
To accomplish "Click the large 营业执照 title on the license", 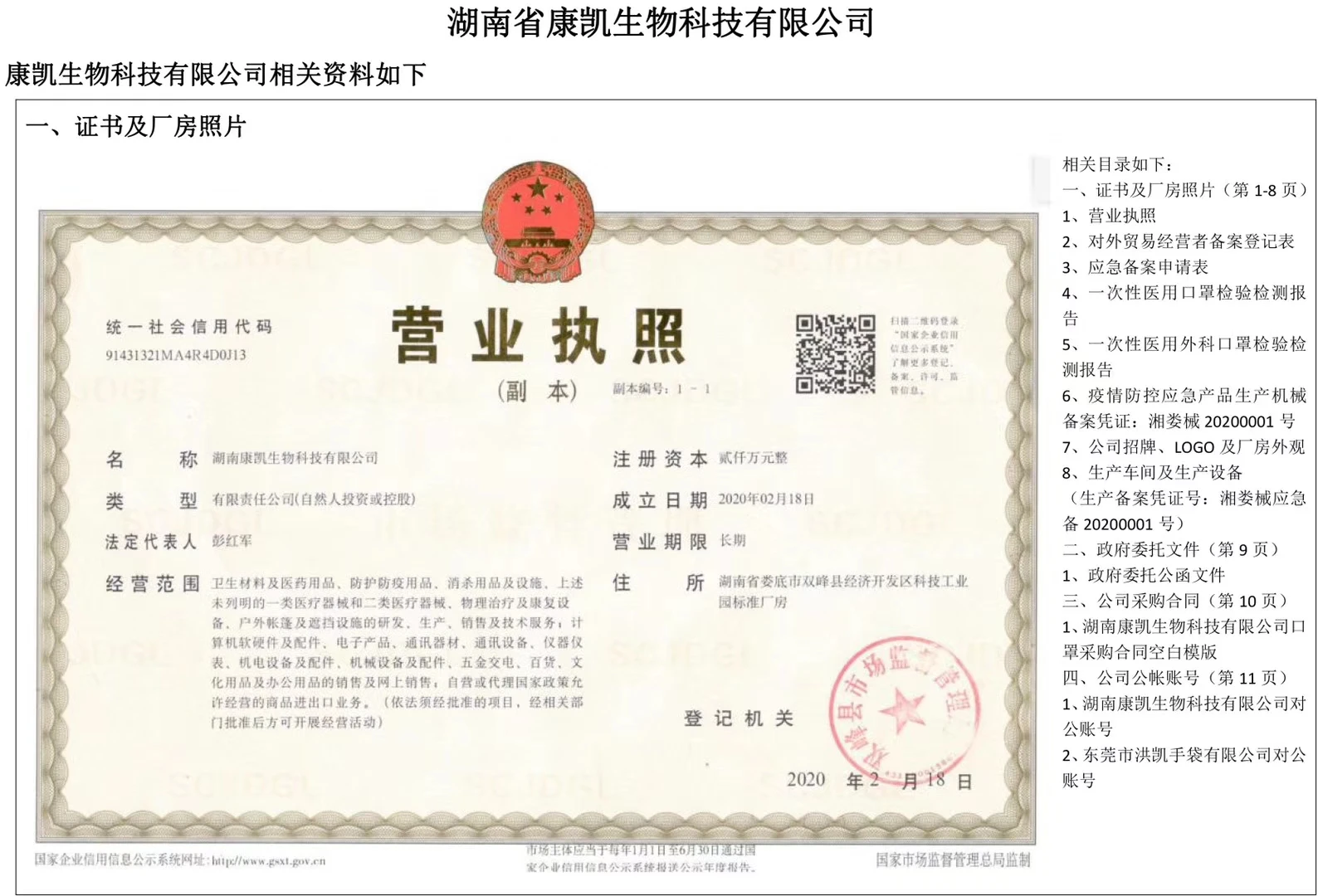I will [x=538, y=337].
